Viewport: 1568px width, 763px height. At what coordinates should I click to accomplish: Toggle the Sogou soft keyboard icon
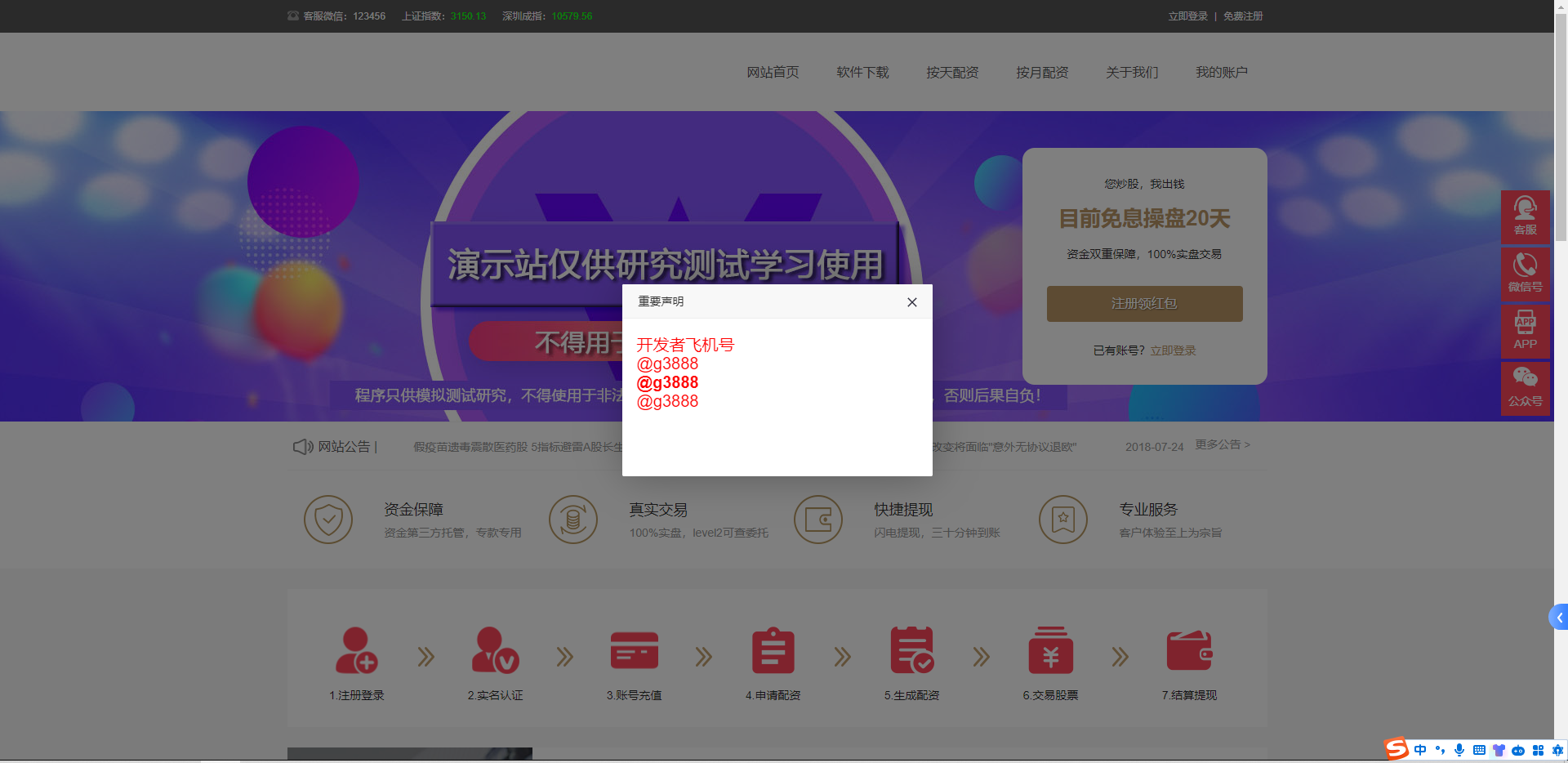(1479, 749)
